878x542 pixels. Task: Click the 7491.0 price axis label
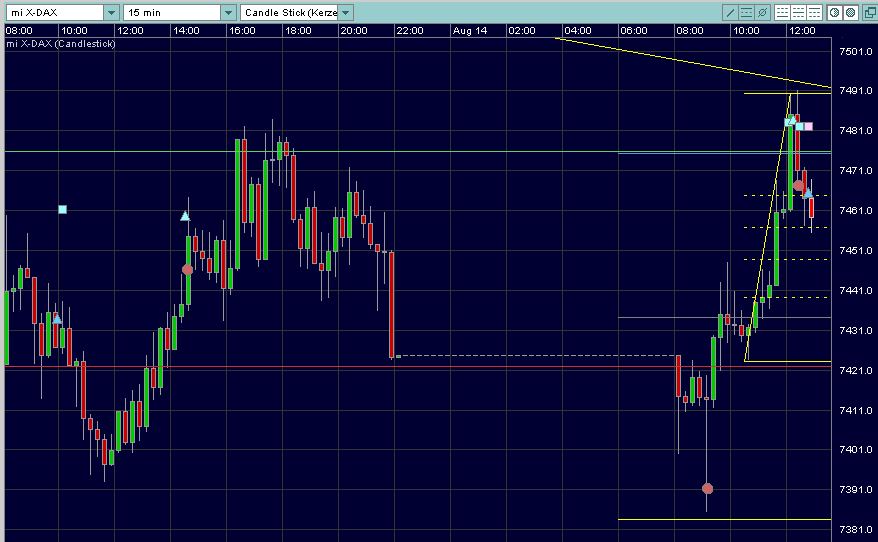click(x=856, y=91)
